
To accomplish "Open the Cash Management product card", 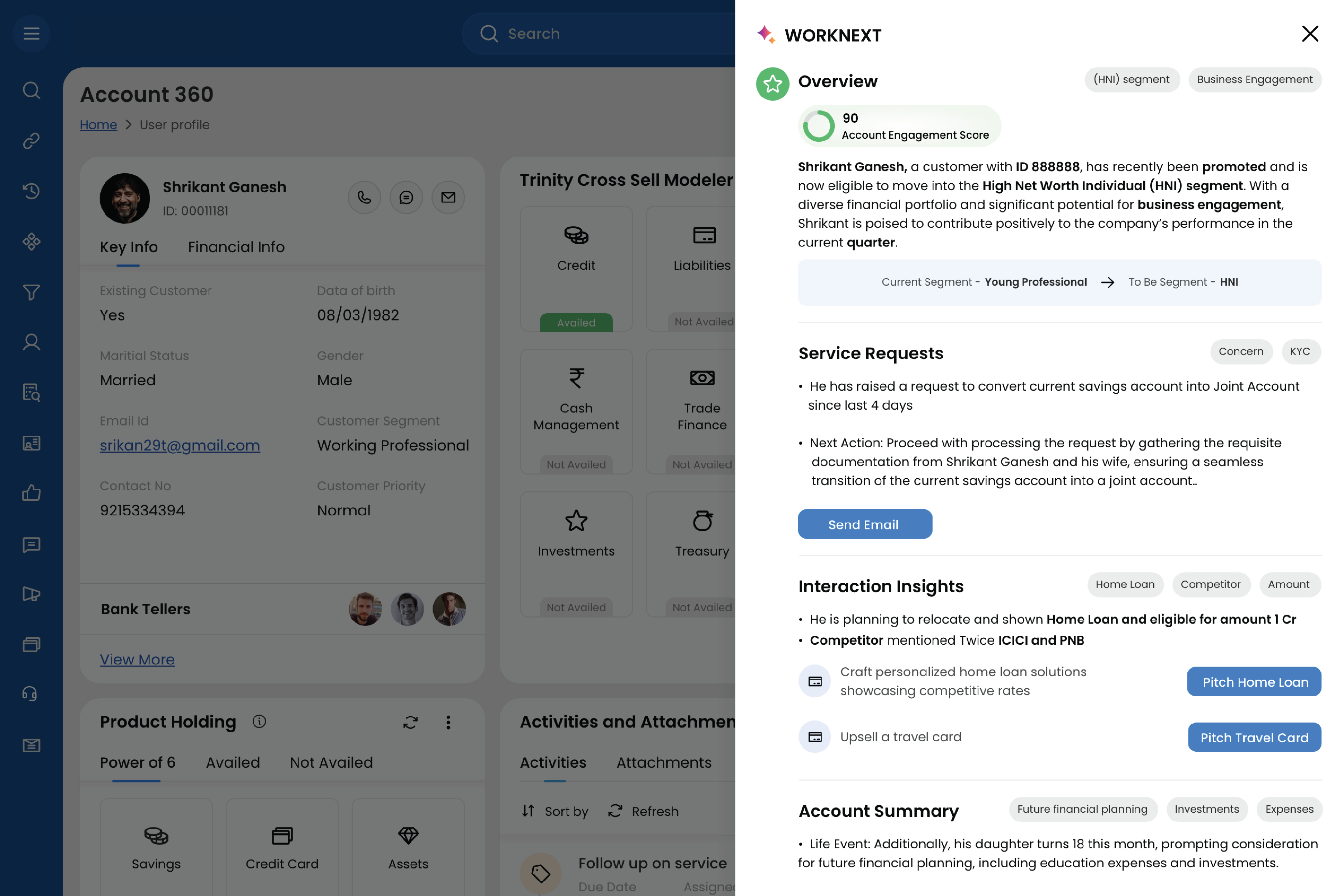I will [576, 412].
